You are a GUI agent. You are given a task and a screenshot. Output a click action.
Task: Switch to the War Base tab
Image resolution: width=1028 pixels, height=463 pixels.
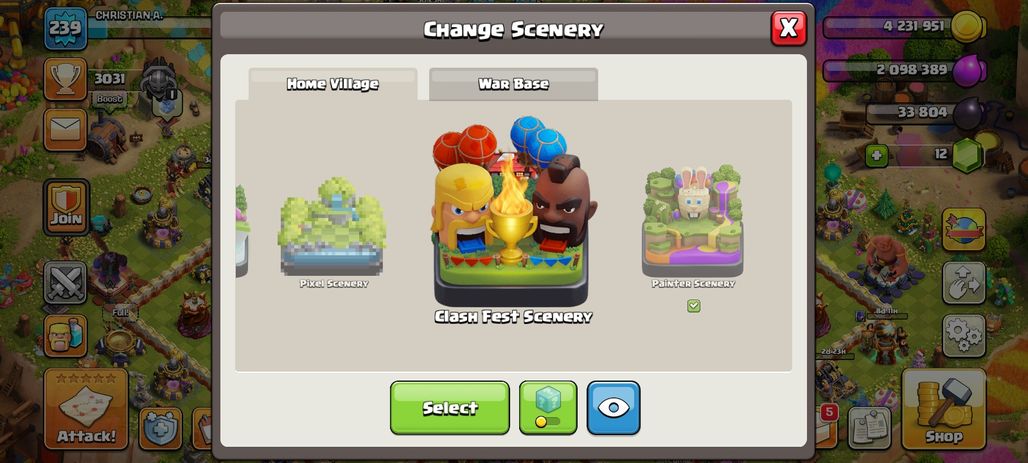pyautogui.click(x=513, y=84)
